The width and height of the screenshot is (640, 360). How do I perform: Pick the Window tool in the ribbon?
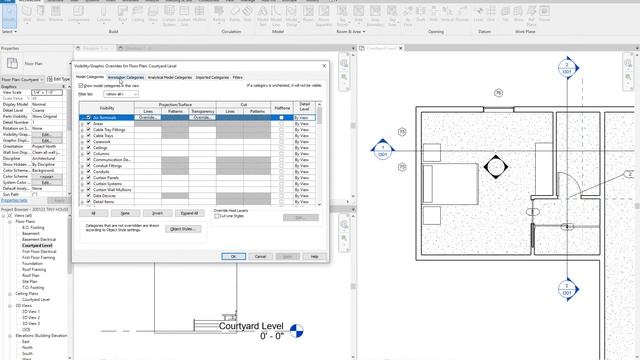click(x=56, y=14)
